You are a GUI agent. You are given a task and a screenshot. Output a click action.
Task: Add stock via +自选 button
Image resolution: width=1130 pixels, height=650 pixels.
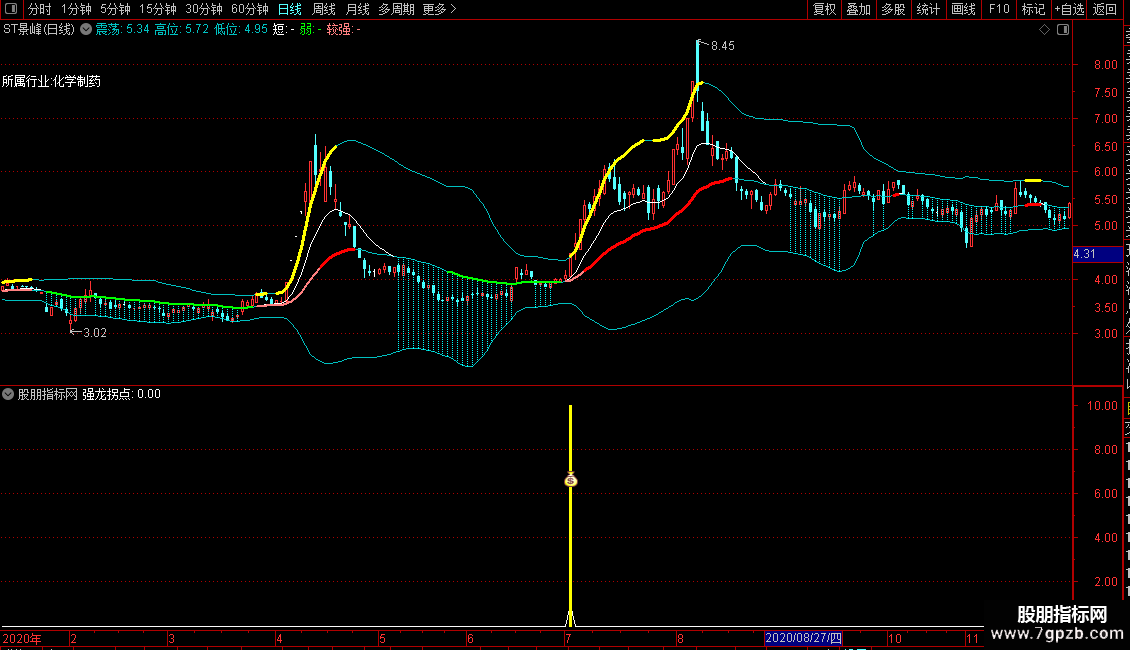pos(1068,9)
